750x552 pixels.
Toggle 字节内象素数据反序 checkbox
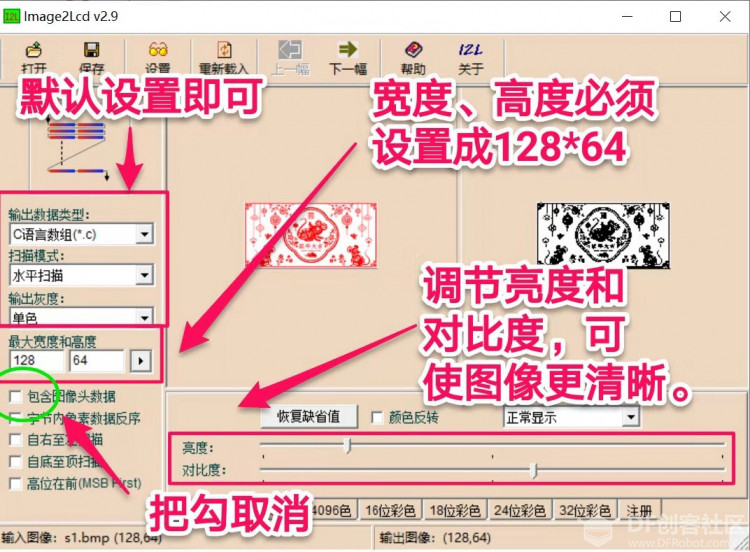pos(15,418)
